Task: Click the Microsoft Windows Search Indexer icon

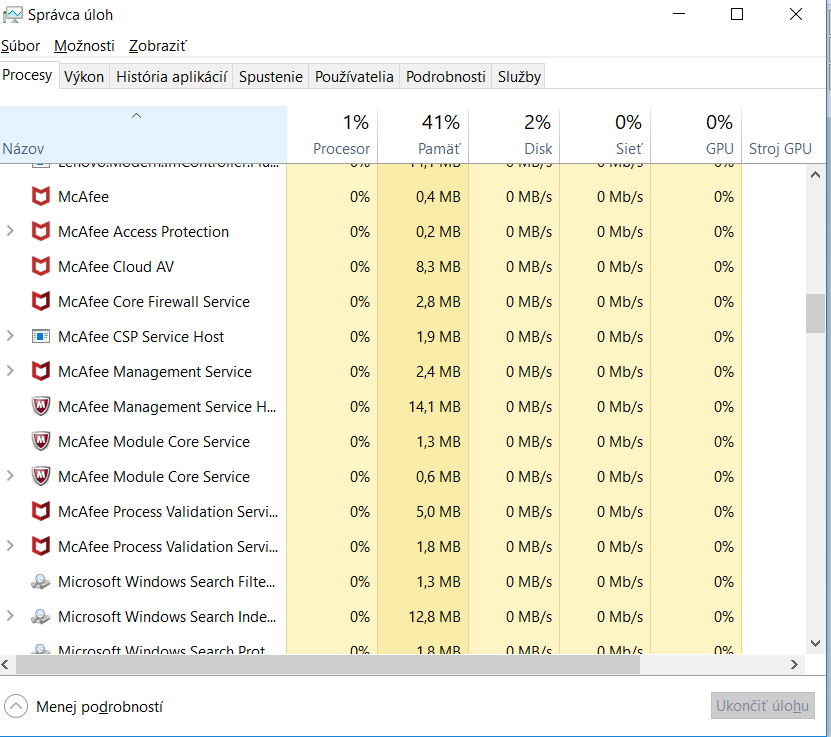Action: [x=41, y=617]
